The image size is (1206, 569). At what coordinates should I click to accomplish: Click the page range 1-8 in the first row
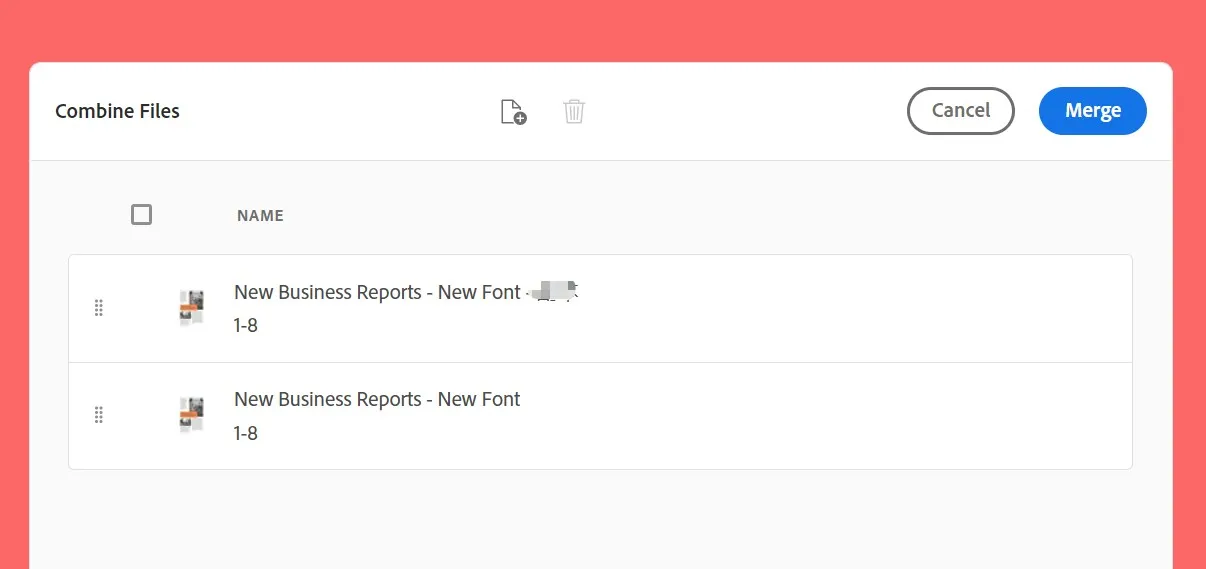246,326
